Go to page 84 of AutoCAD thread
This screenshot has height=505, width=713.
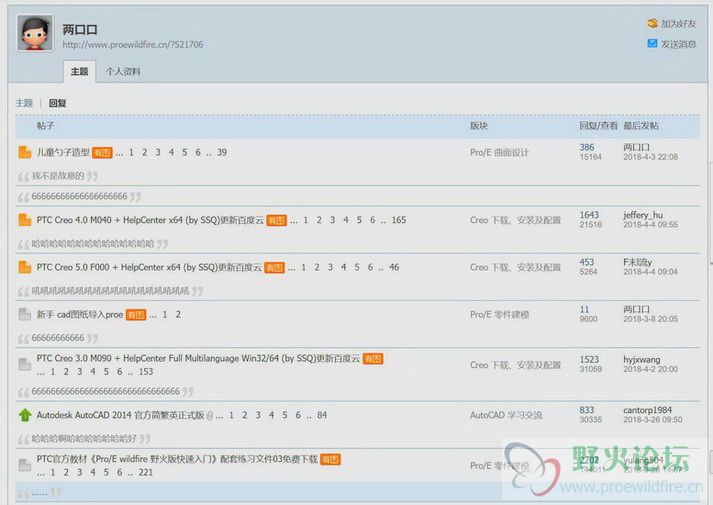coord(322,415)
